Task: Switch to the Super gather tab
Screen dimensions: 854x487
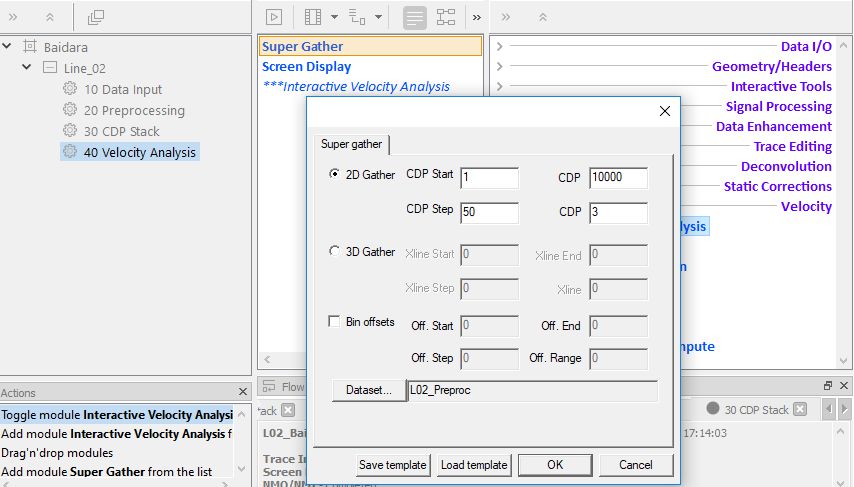Action: pyautogui.click(x=351, y=144)
